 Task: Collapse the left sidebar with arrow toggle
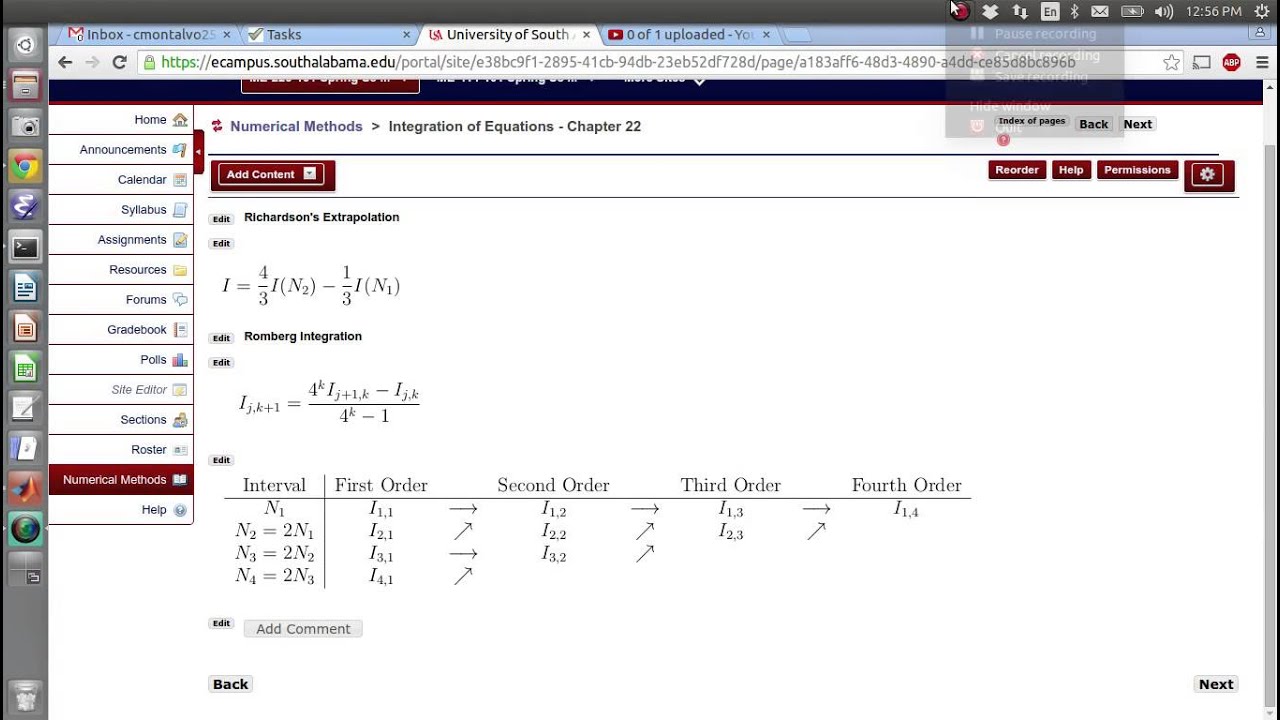tap(198, 152)
